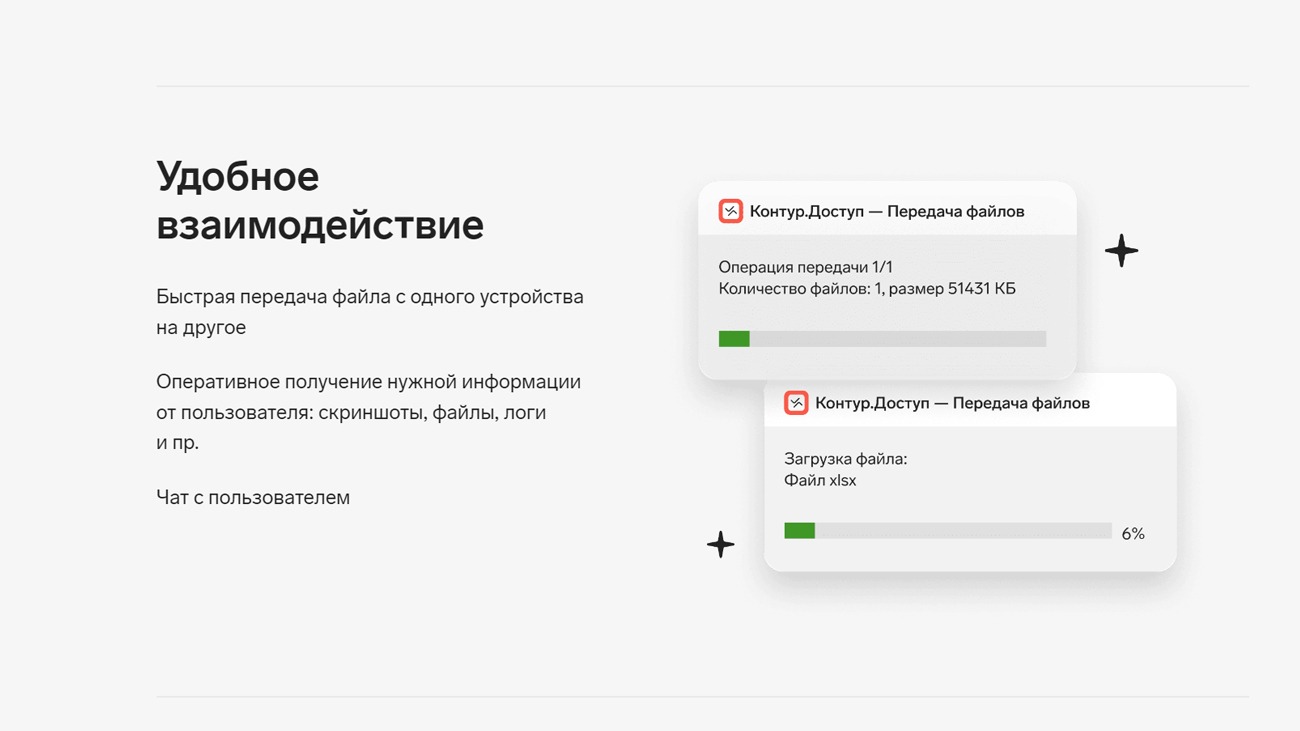Image resolution: width=1300 pixels, height=731 pixels.
Task: Click "Количество файлов: 1, размер 51431 КБ" text
Action: coord(866,289)
